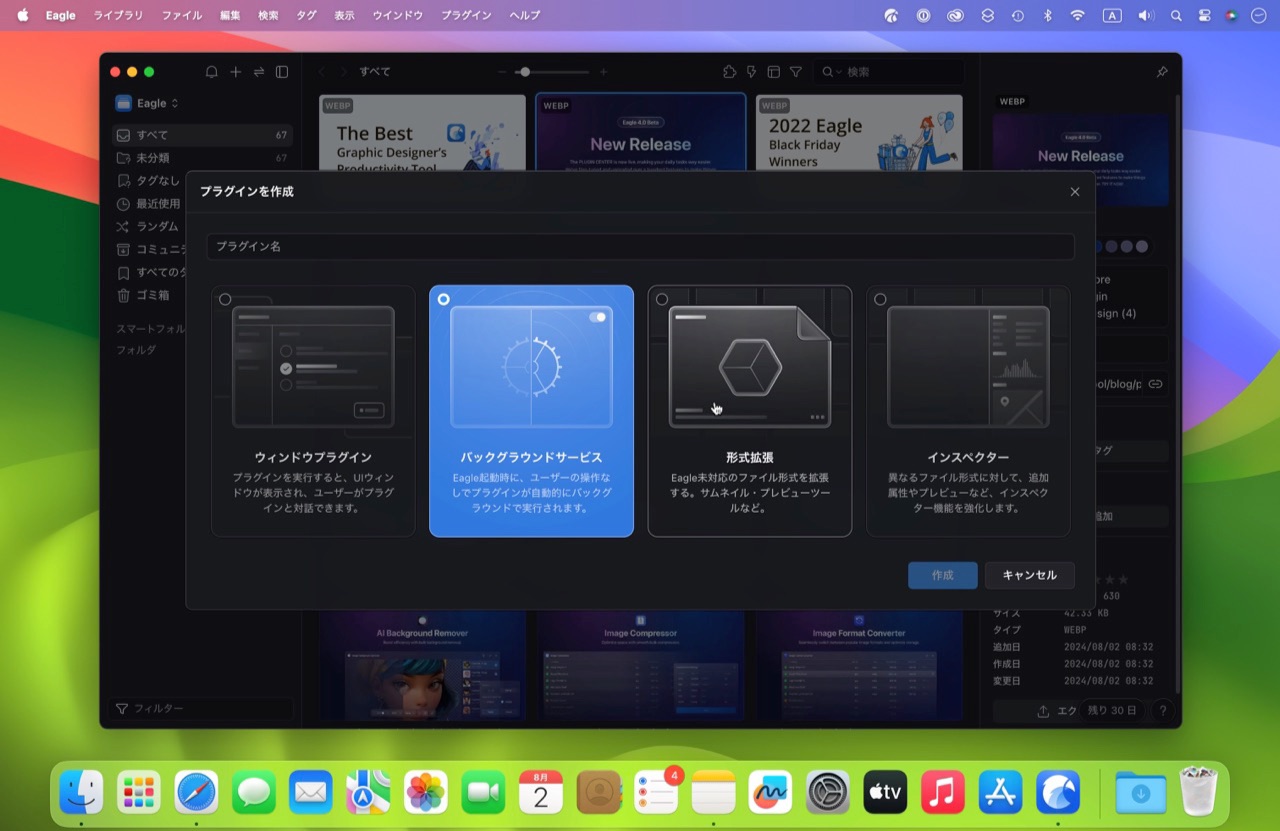Image resolution: width=1280 pixels, height=831 pixels.
Task: Open the 編集 menu
Action: (230, 15)
